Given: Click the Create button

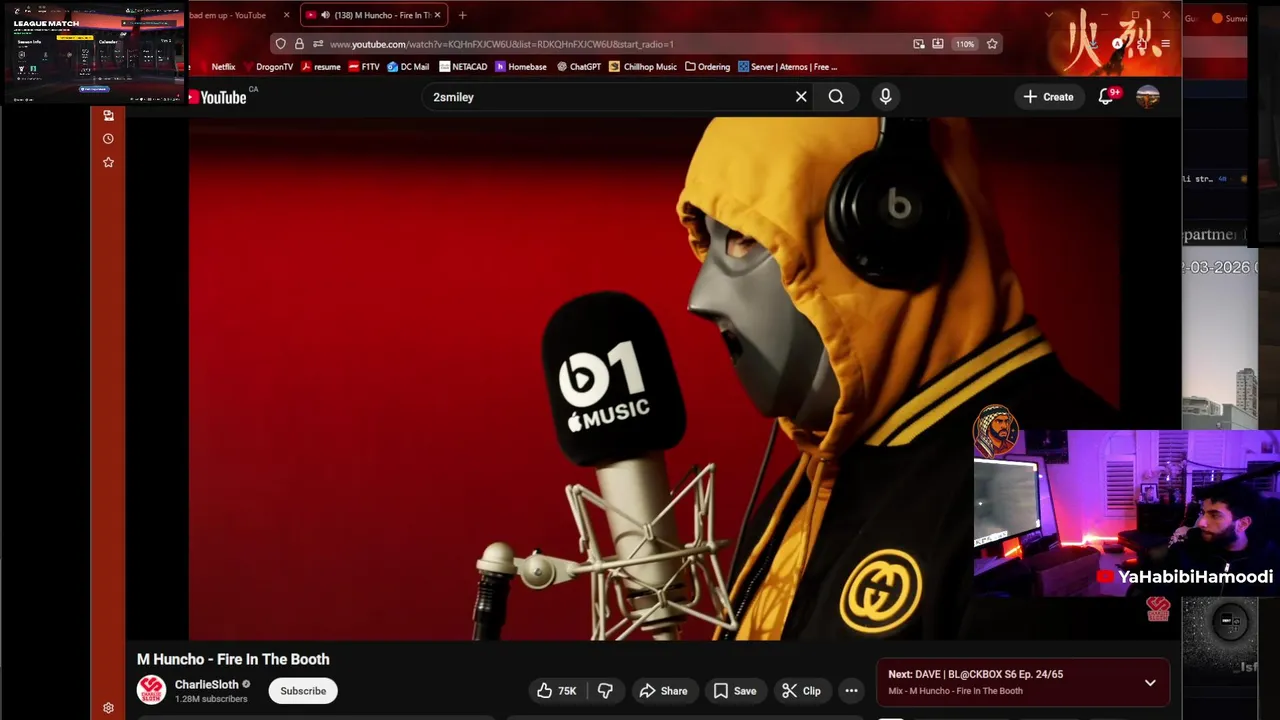Looking at the screenshot, I should click(x=1048, y=97).
